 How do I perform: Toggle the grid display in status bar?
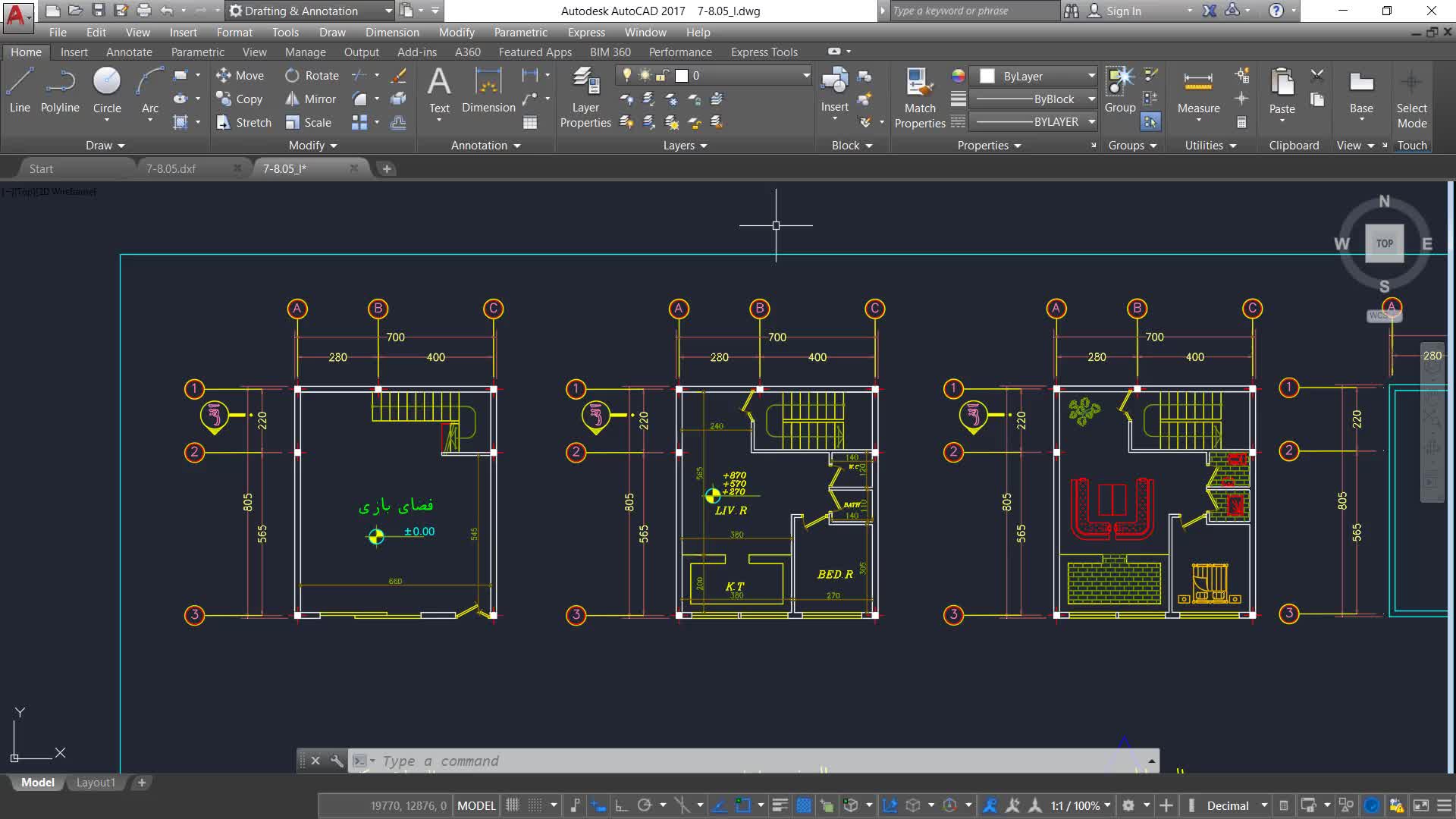pos(513,805)
